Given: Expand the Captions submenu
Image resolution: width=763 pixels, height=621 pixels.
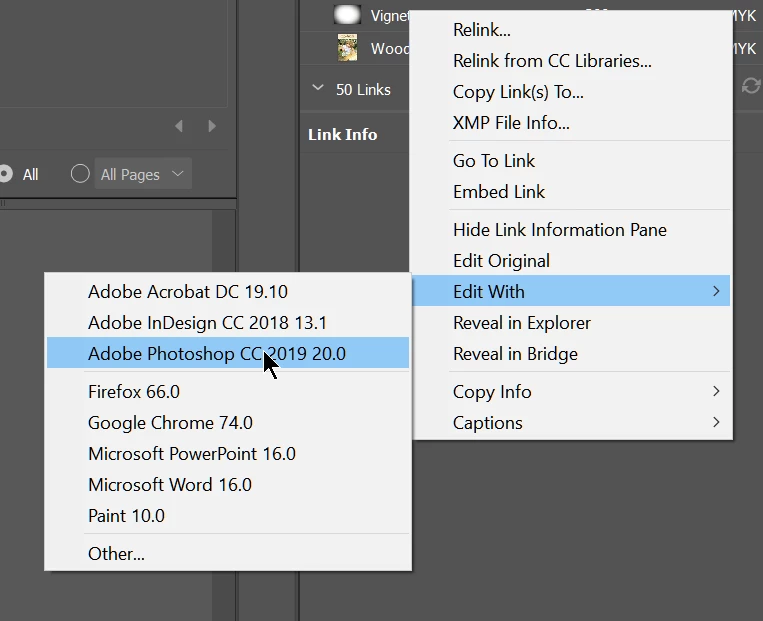Looking at the screenshot, I should tap(571, 423).
